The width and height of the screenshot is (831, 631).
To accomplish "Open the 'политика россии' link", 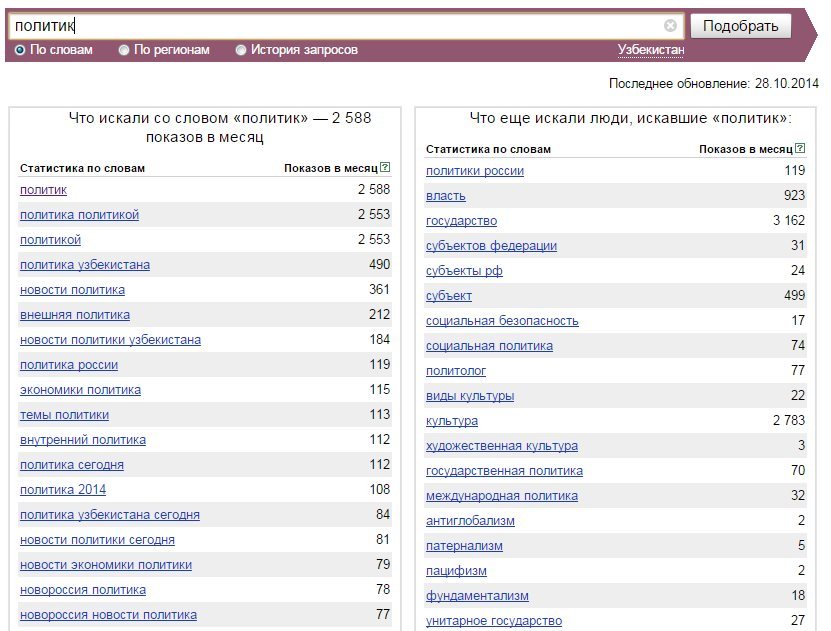I will [x=69, y=365].
